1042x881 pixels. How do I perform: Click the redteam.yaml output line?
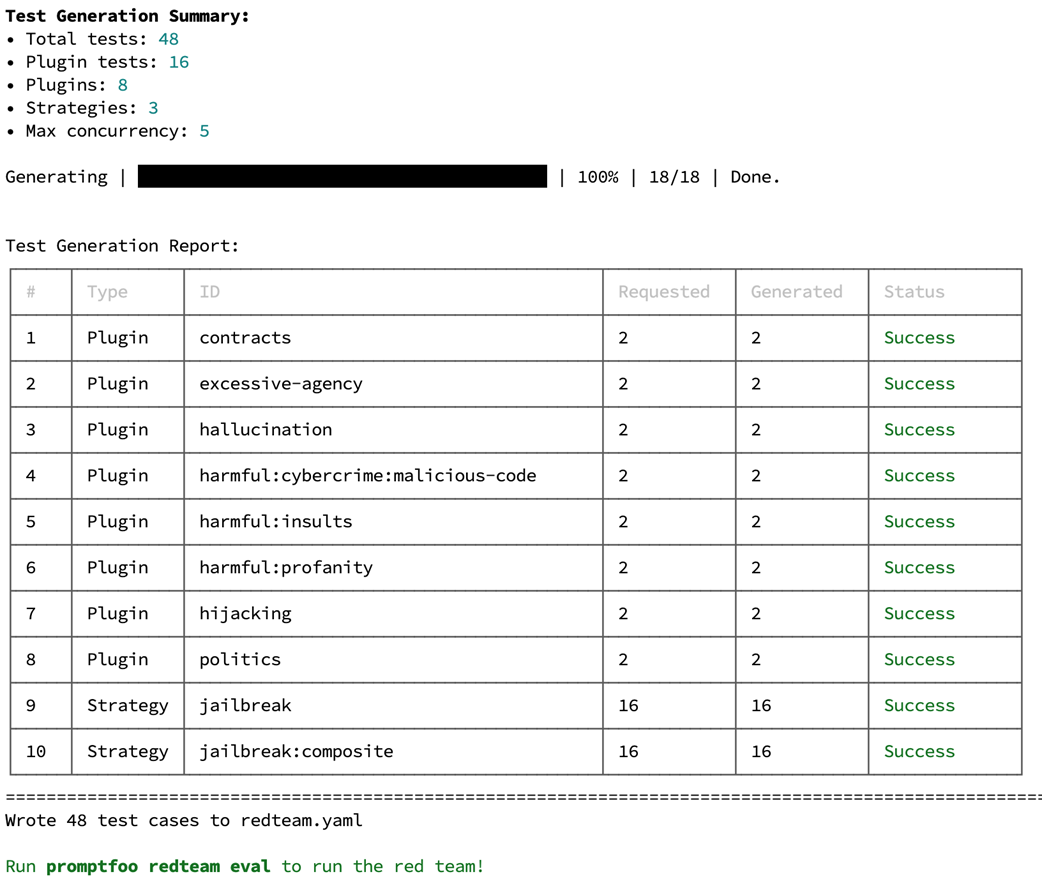click(x=184, y=821)
